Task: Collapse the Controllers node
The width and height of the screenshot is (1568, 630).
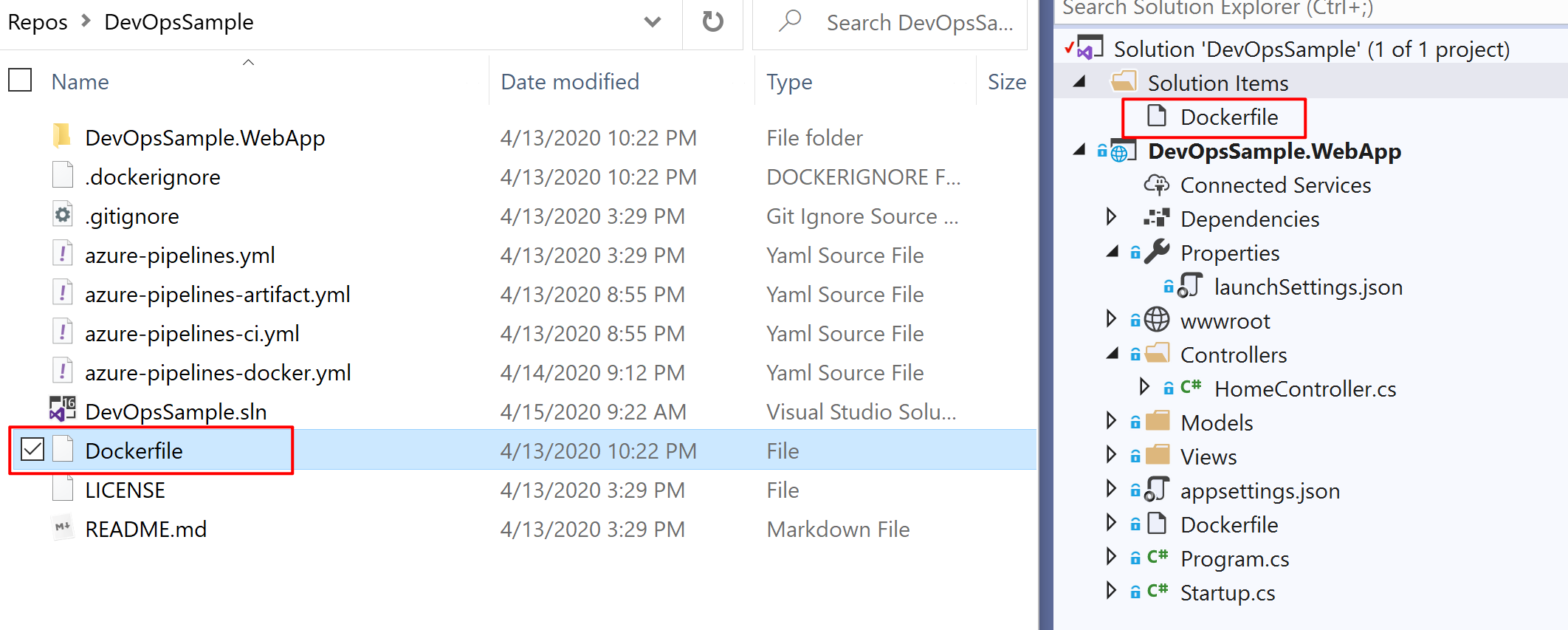Action: [x=1113, y=354]
